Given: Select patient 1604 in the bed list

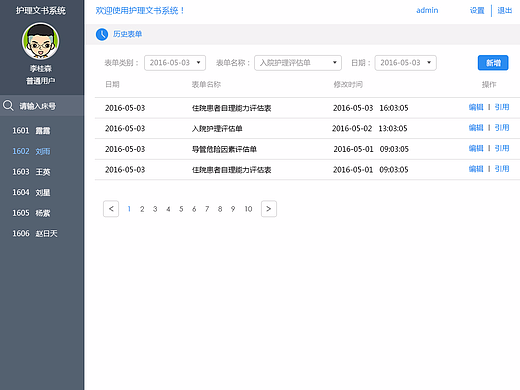Looking at the screenshot, I should [x=31, y=192].
